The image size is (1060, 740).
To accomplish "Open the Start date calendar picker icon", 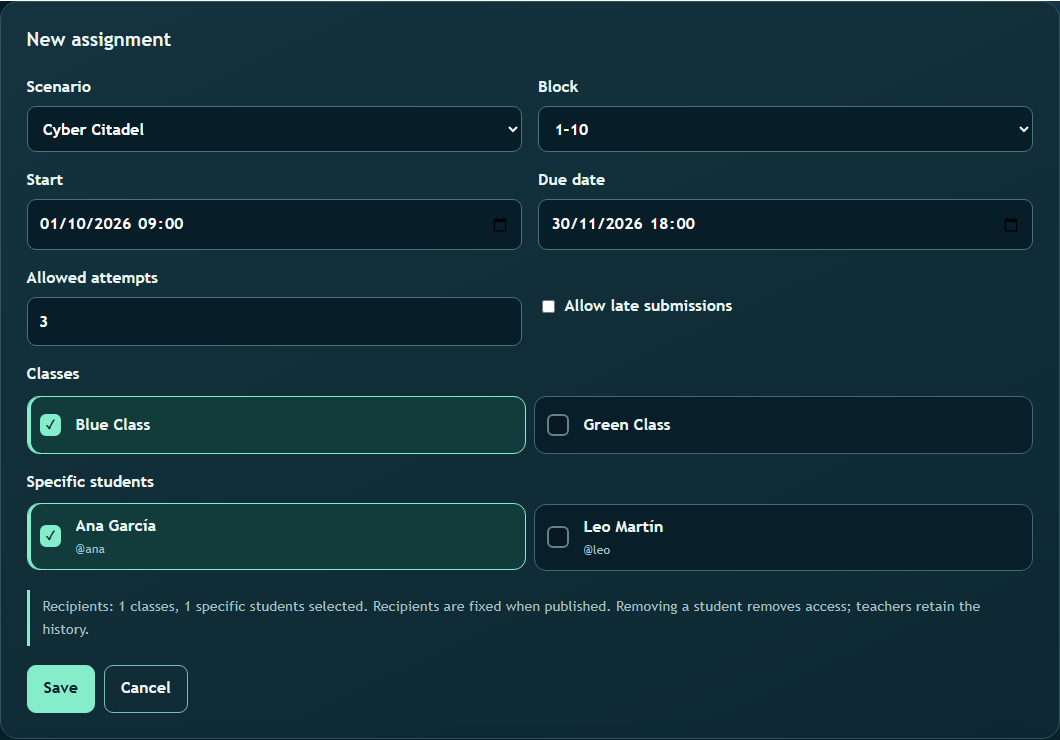I will [x=500, y=224].
